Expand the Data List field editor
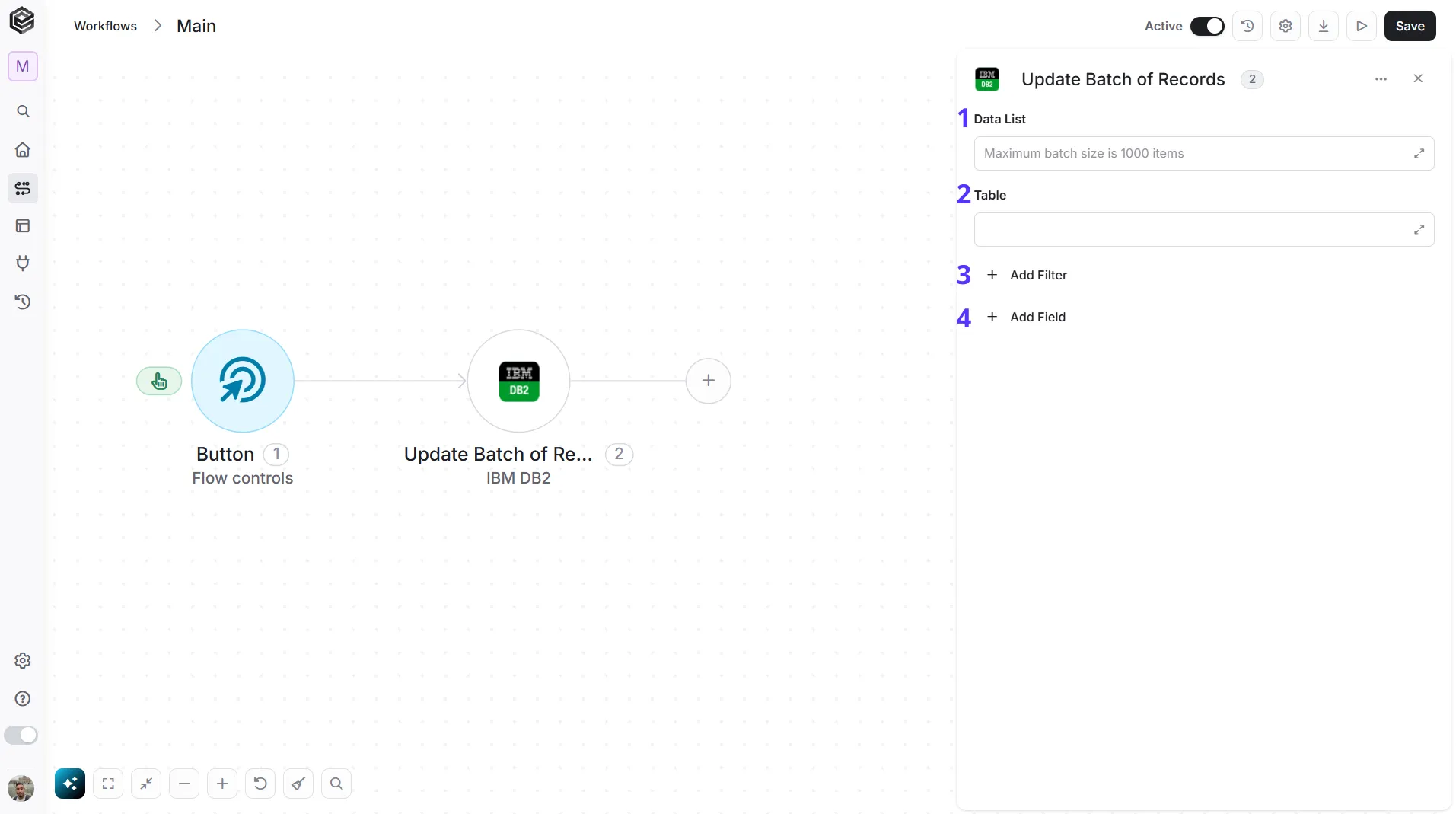1456x814 pixels. click(1419, 154)
